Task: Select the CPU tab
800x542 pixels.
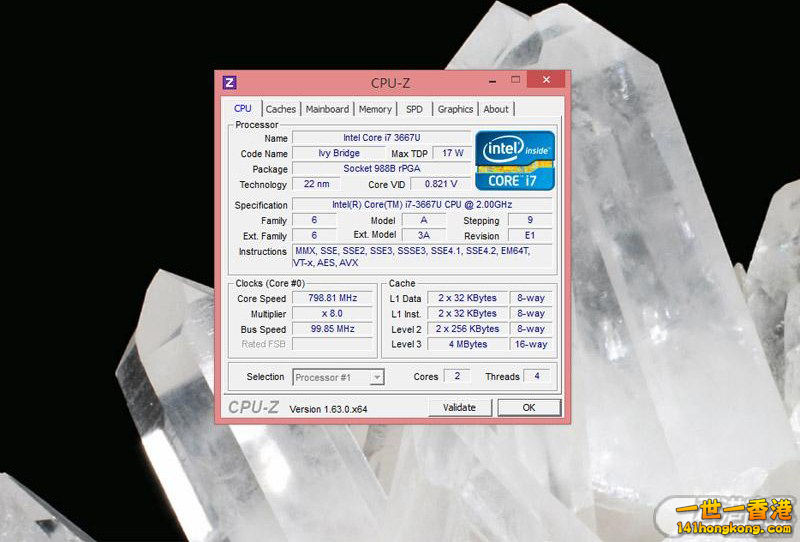Action: click(x=243, y=109)
